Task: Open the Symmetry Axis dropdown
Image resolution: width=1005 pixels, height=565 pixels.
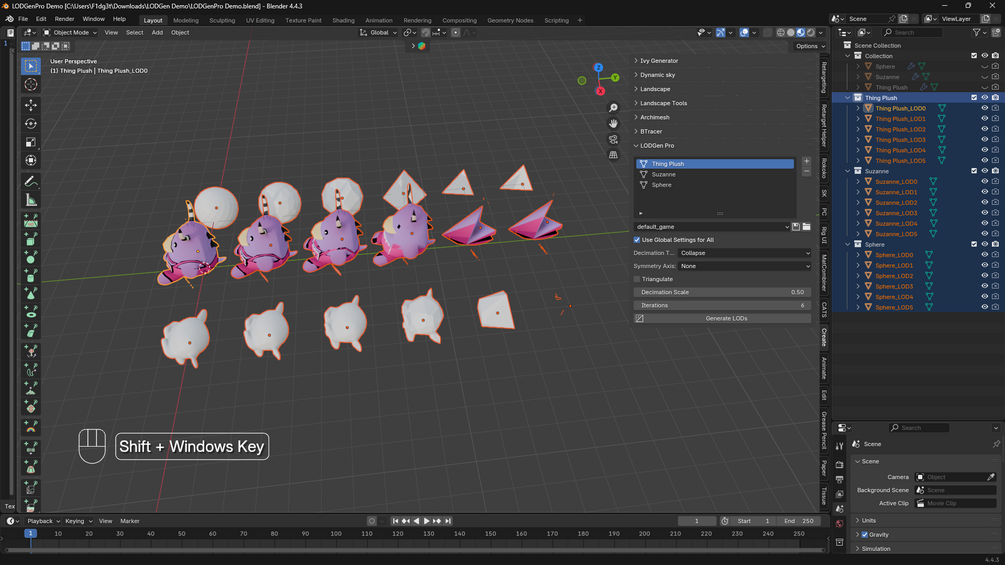Action: click(x=744, y=266)
